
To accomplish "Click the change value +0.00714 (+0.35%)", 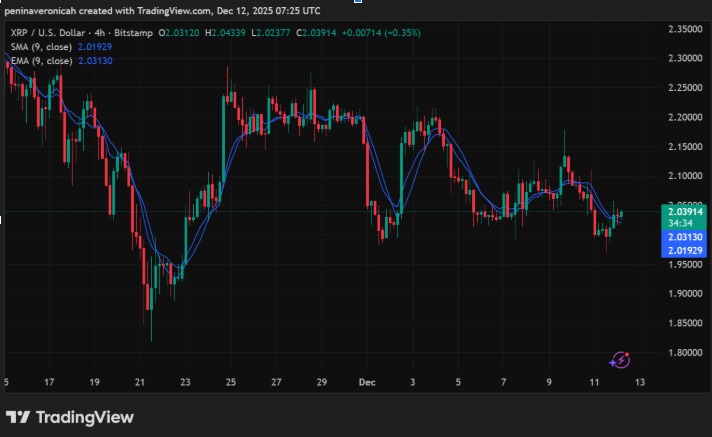I will (381, 33).
